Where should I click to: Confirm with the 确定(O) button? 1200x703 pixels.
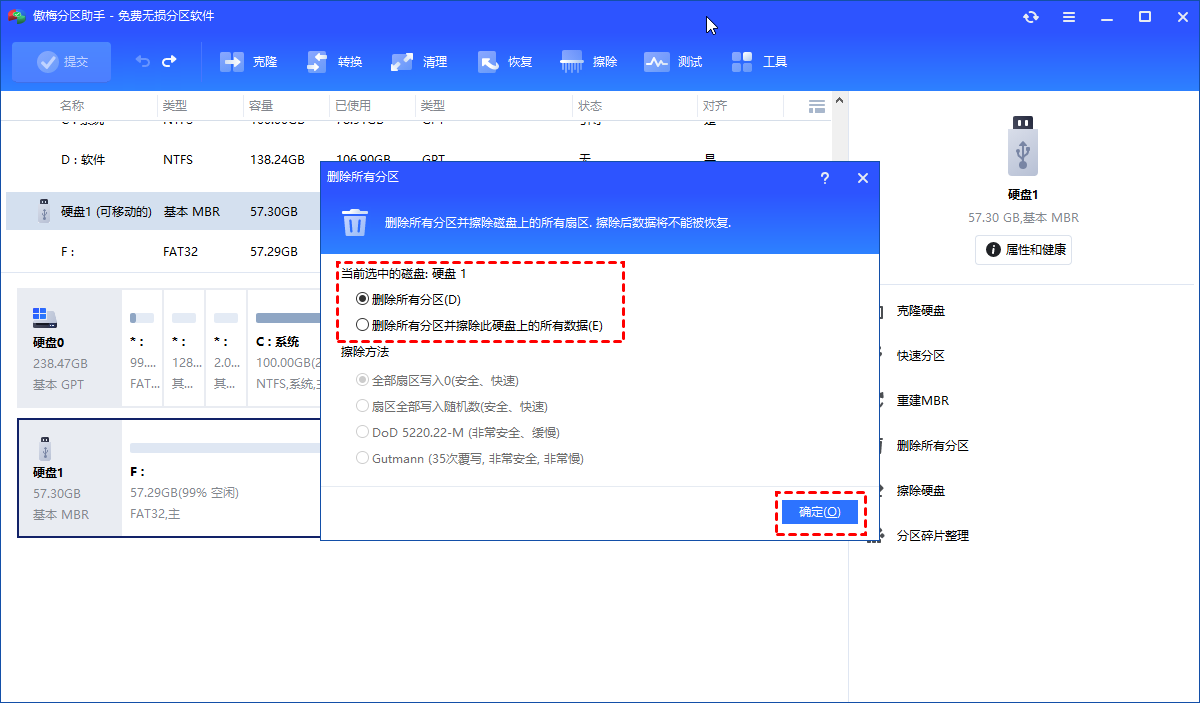coord(819,511)
